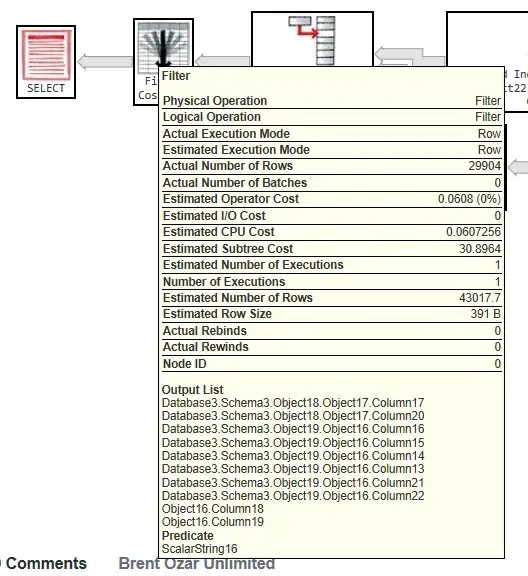
Task: Click output entry Object16.Column18
Action: point(213,509)
